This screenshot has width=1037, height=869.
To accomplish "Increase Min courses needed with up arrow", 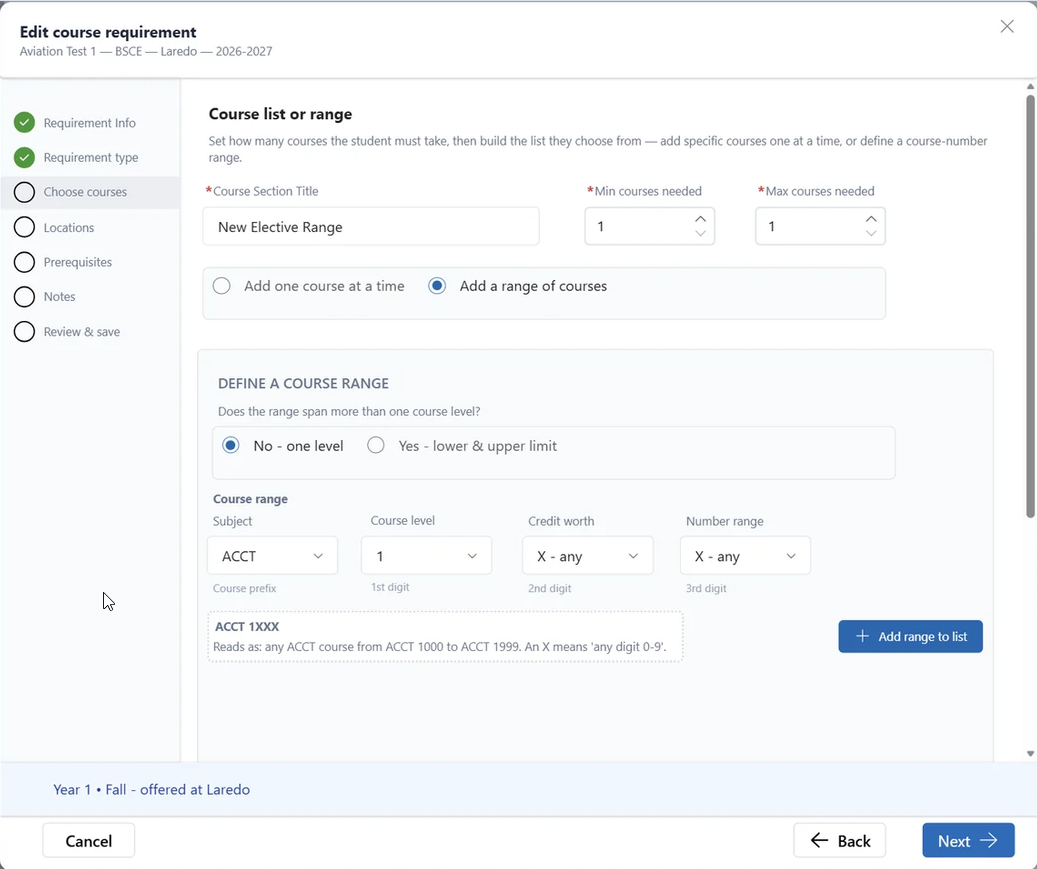I will point(700,219).
